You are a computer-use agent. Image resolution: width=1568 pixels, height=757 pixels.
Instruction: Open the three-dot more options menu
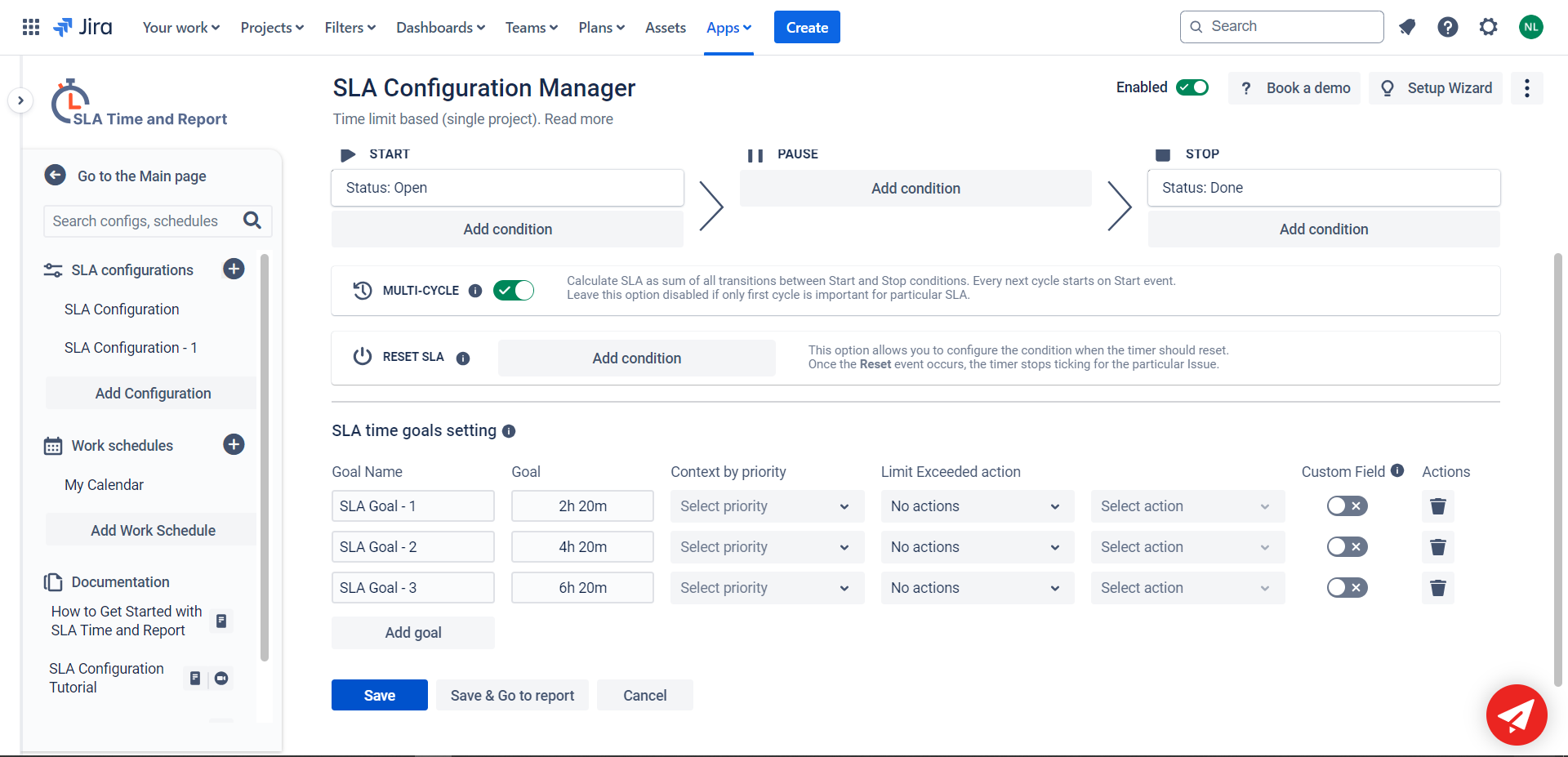1526,88
